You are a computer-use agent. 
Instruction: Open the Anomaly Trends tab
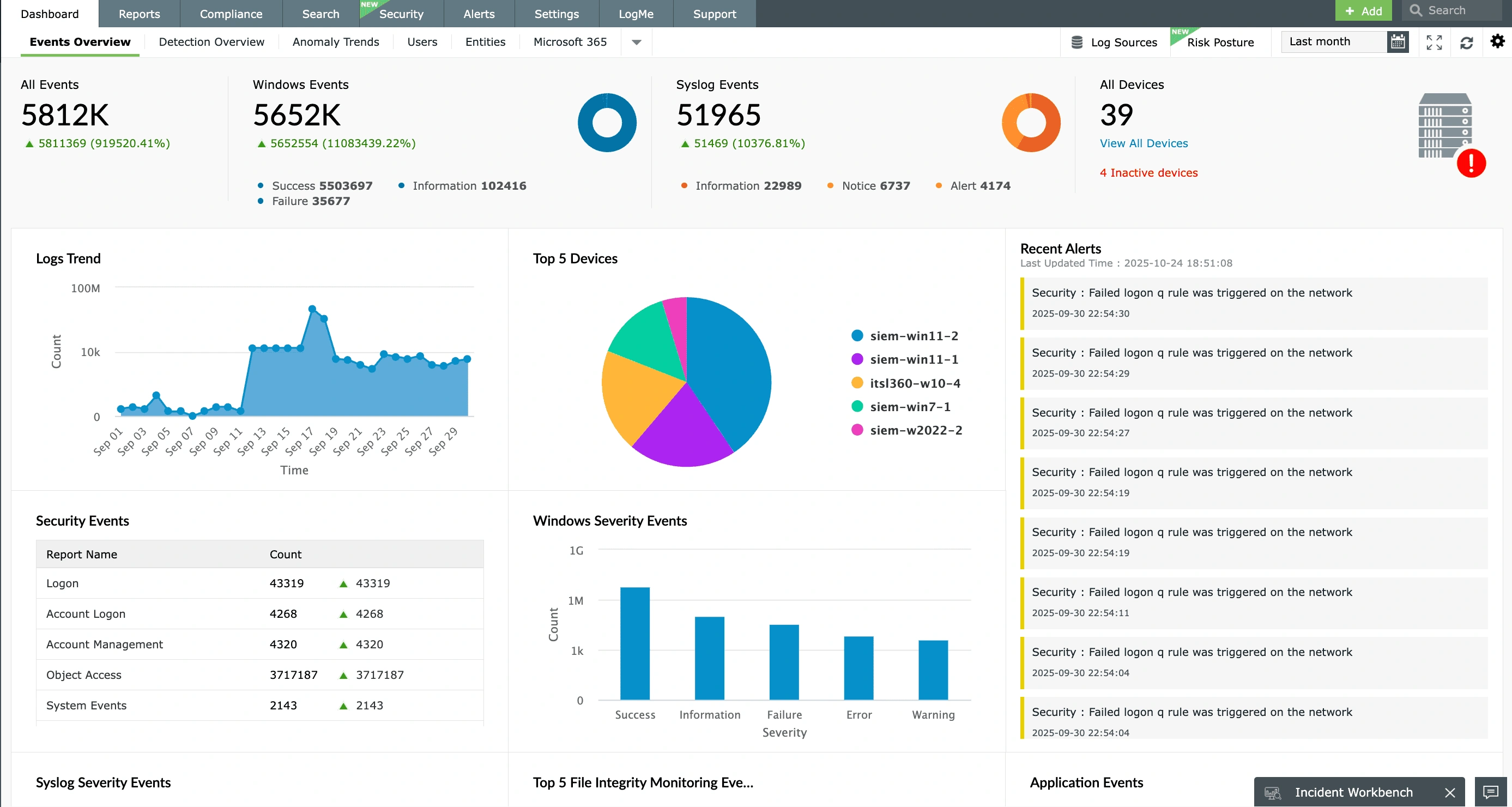pos(335,41)
